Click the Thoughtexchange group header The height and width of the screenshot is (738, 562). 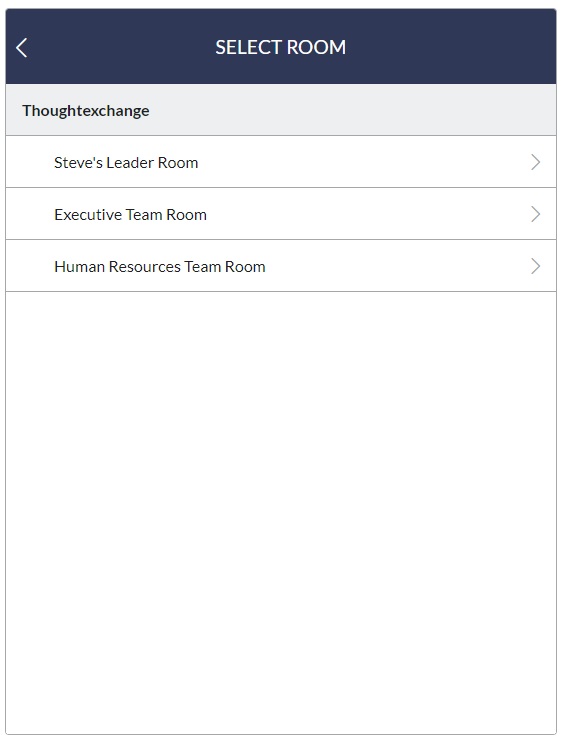click(281, 110)
